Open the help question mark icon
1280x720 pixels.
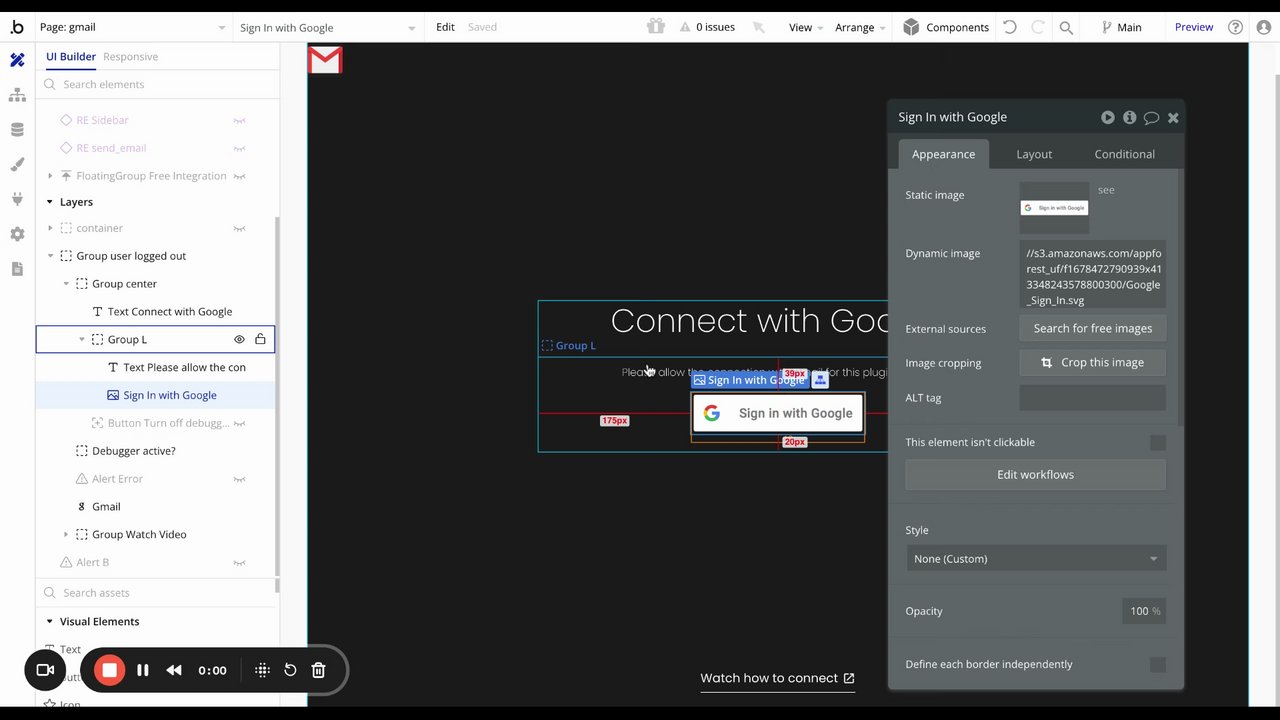(1236, 27)
